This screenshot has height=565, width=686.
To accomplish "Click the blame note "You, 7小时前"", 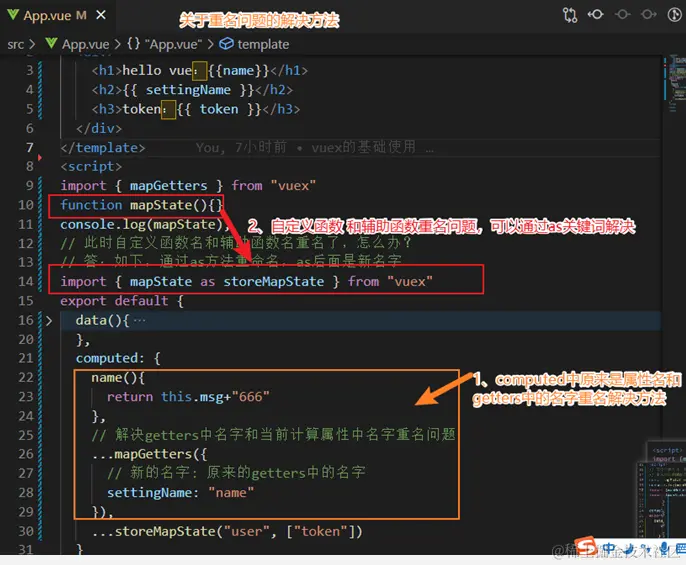I will 241,147.
